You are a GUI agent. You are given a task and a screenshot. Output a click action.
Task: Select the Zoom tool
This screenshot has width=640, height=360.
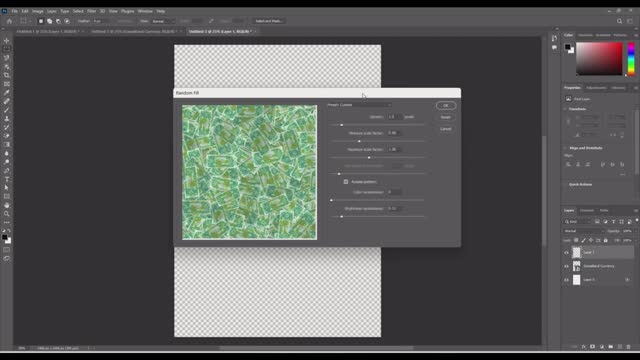7,213
